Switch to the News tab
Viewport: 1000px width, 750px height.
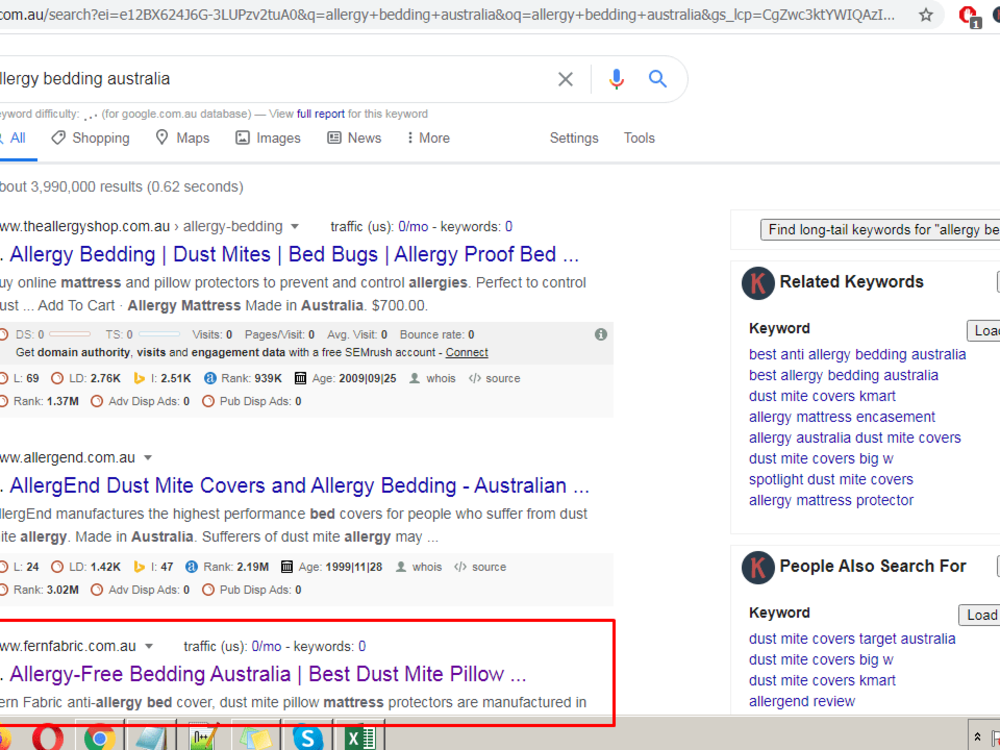click(x=354, y=138)
